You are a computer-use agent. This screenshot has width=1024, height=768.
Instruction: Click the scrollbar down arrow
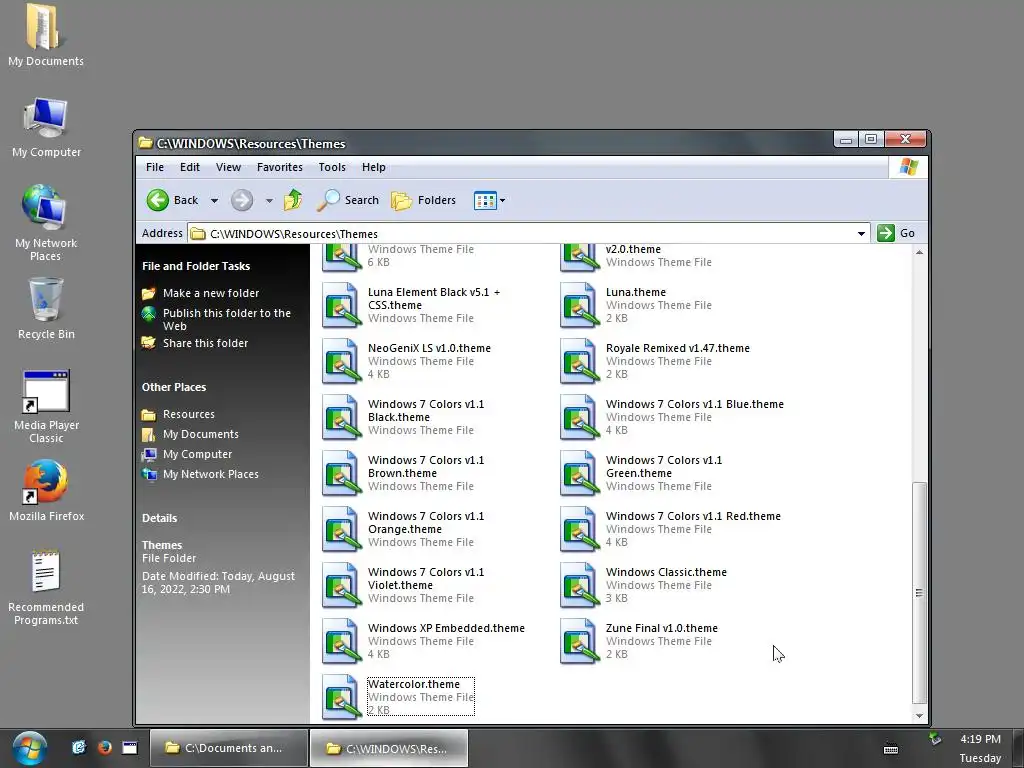[x=919, y=716]
